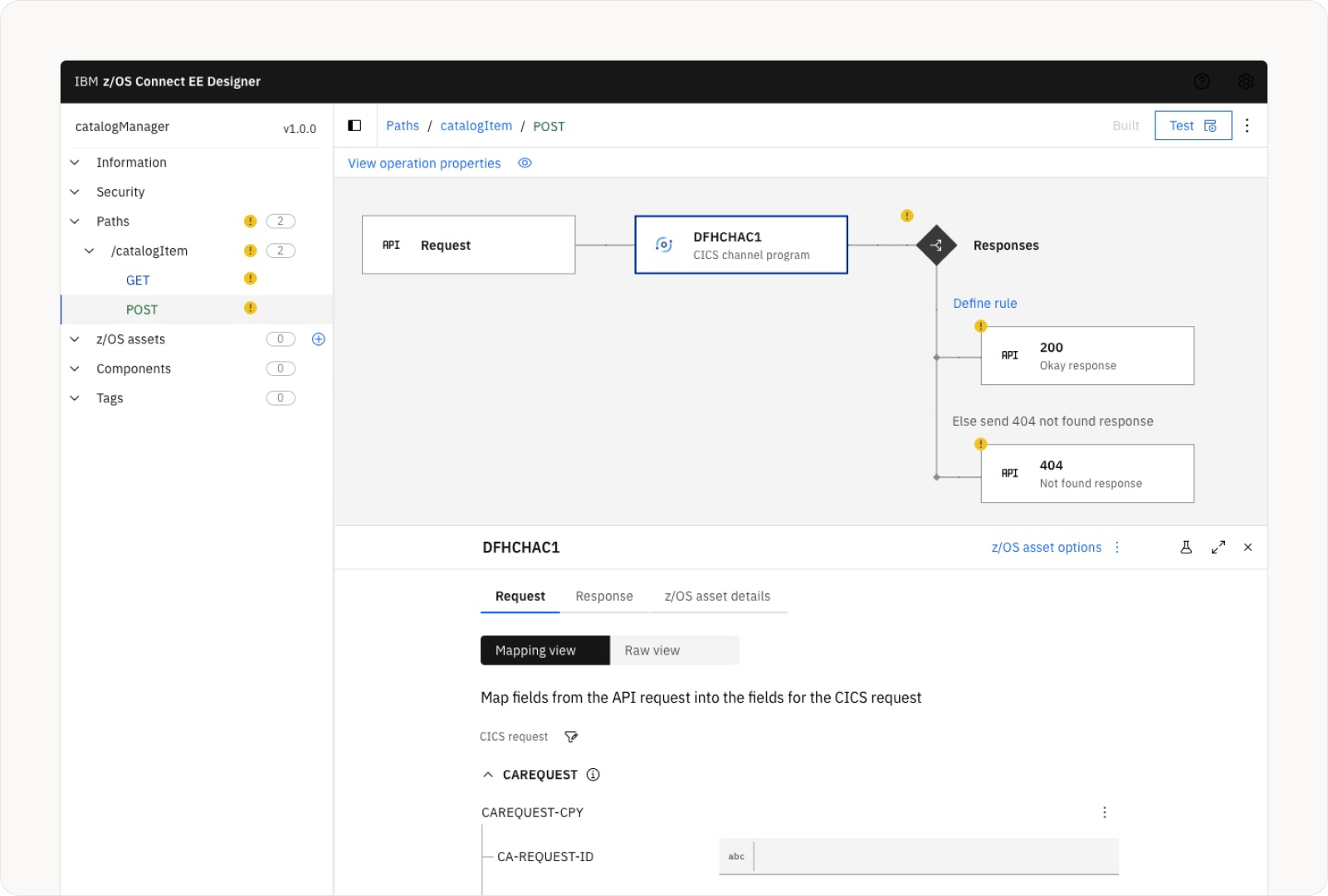This screenshot has height=896, width=1328.
Task: Open the help icon in header
Action: click(1201, 81)
